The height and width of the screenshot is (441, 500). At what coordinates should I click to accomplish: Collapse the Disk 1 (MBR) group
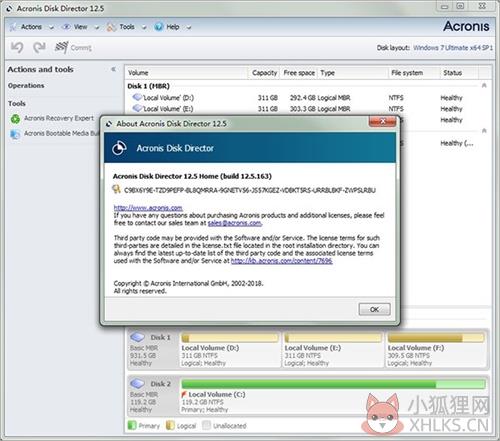484,86
